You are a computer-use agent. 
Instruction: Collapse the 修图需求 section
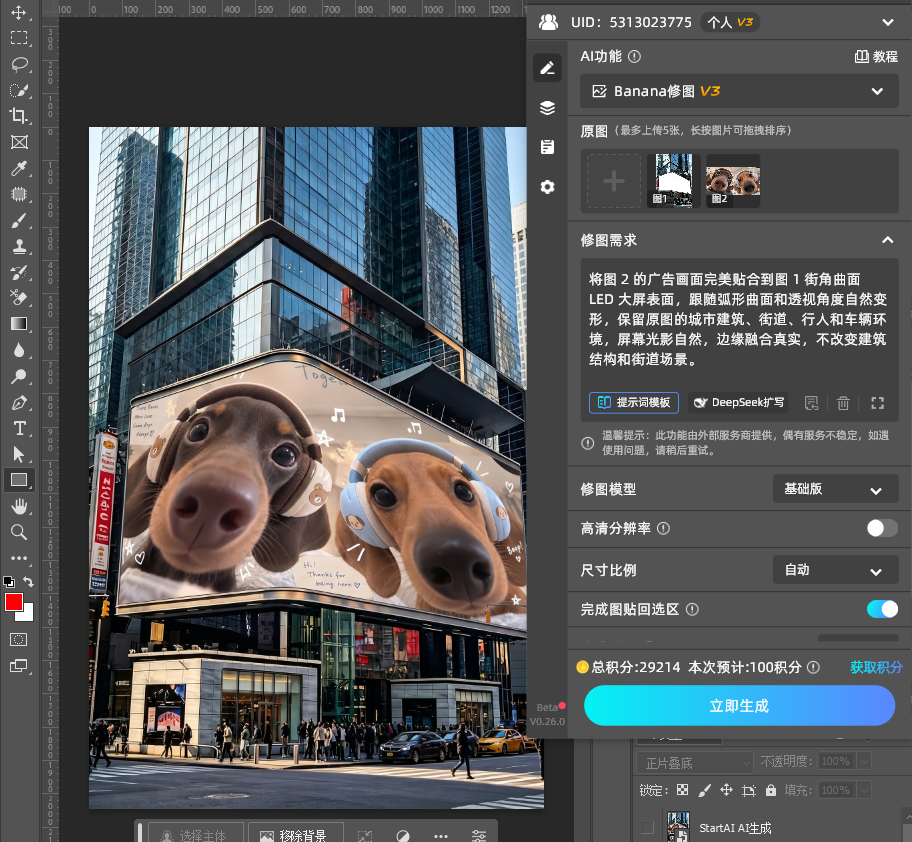(x=888, y=240)
